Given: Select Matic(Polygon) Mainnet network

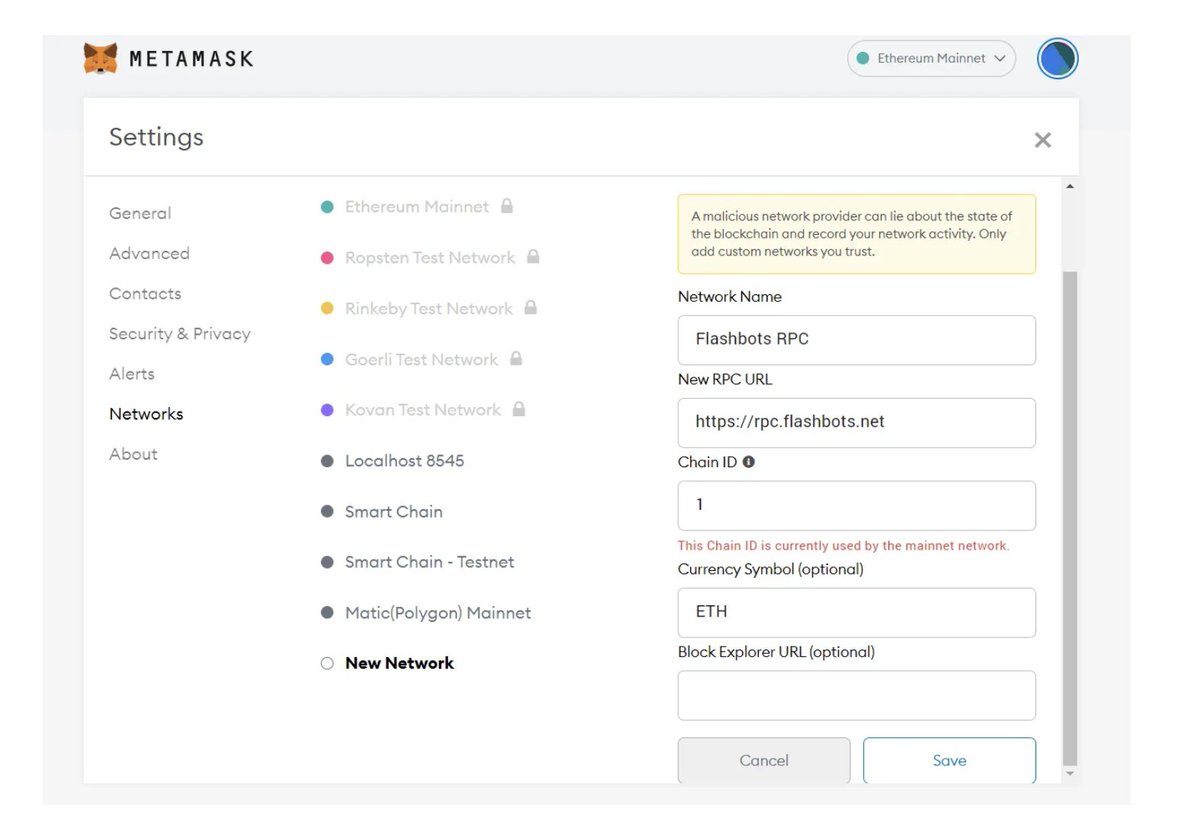Looking at the screenshot, I should [438, 613].
